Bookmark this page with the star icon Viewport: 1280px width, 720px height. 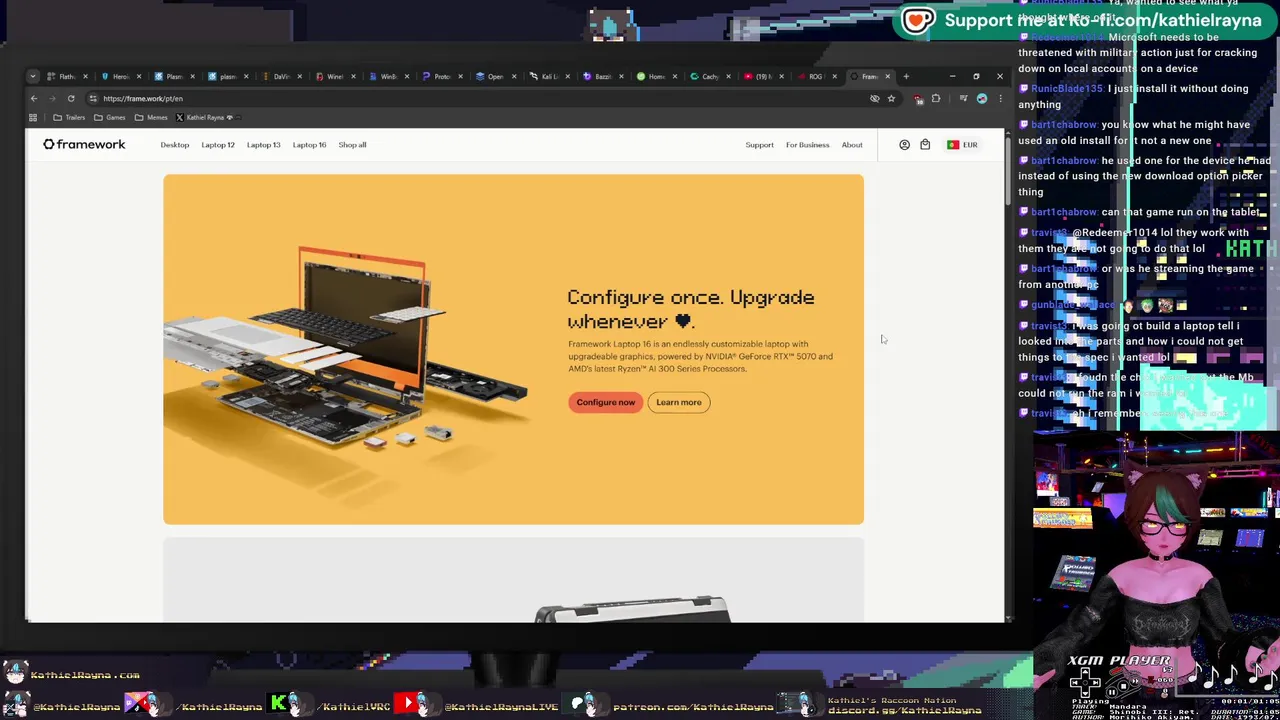891,98
